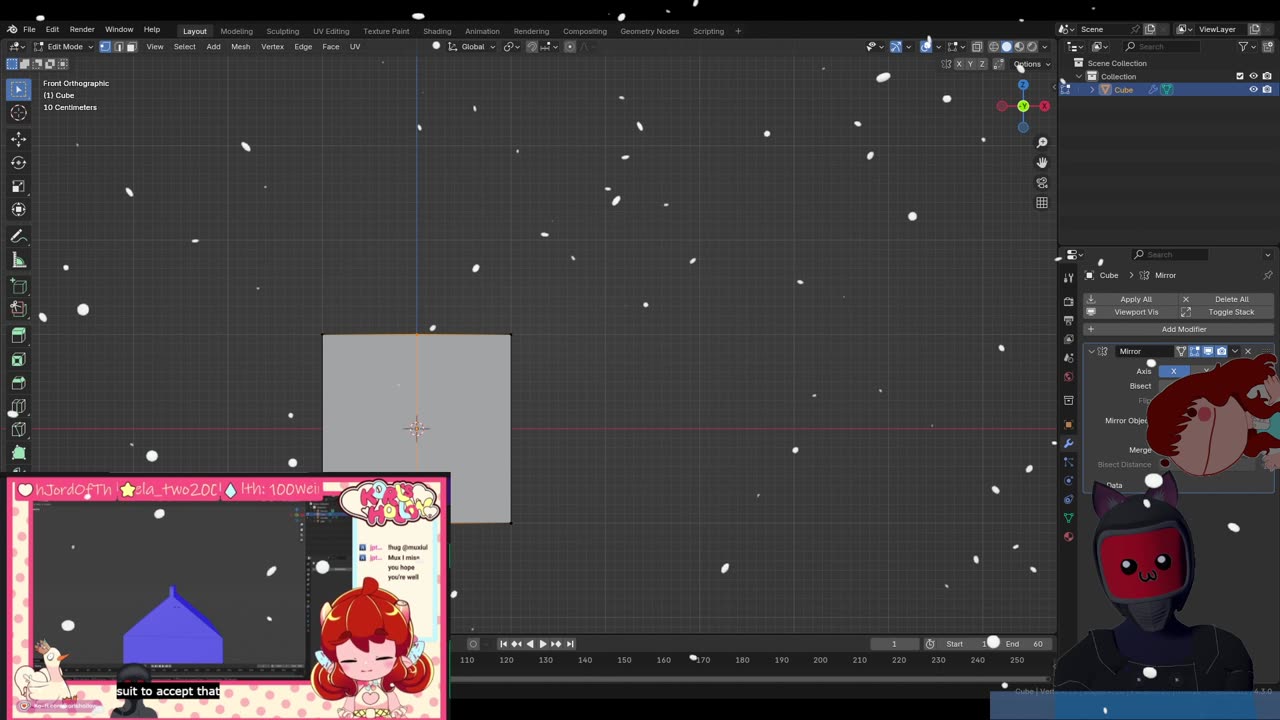Open viewport shading options dropdown arrow
The width and height of the screenshot is (1280, 720).
click(1045, 46)
